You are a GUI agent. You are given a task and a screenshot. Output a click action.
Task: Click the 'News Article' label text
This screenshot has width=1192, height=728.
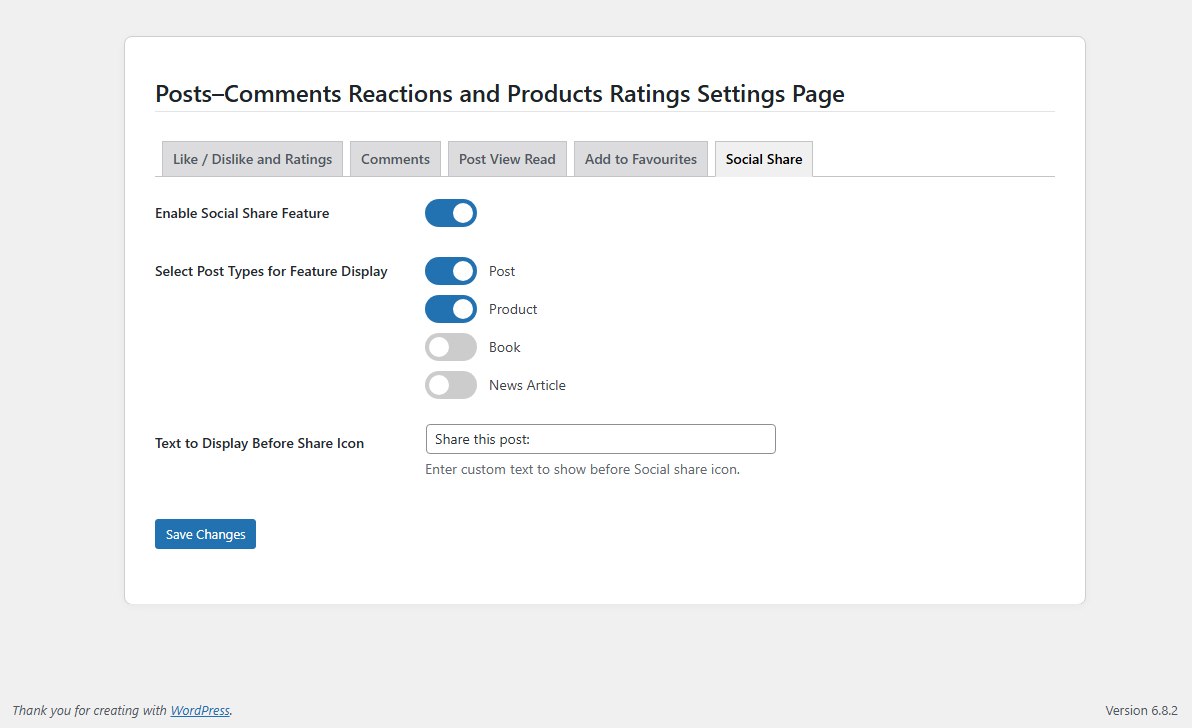[527, 385]
